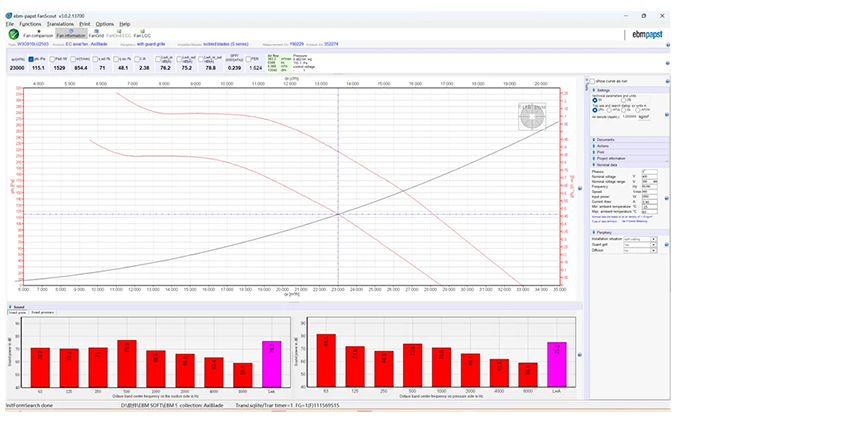This screenshot has width=860, height=423.
Task: Collapse the Settings section
Action: click(x=630, y=90)
